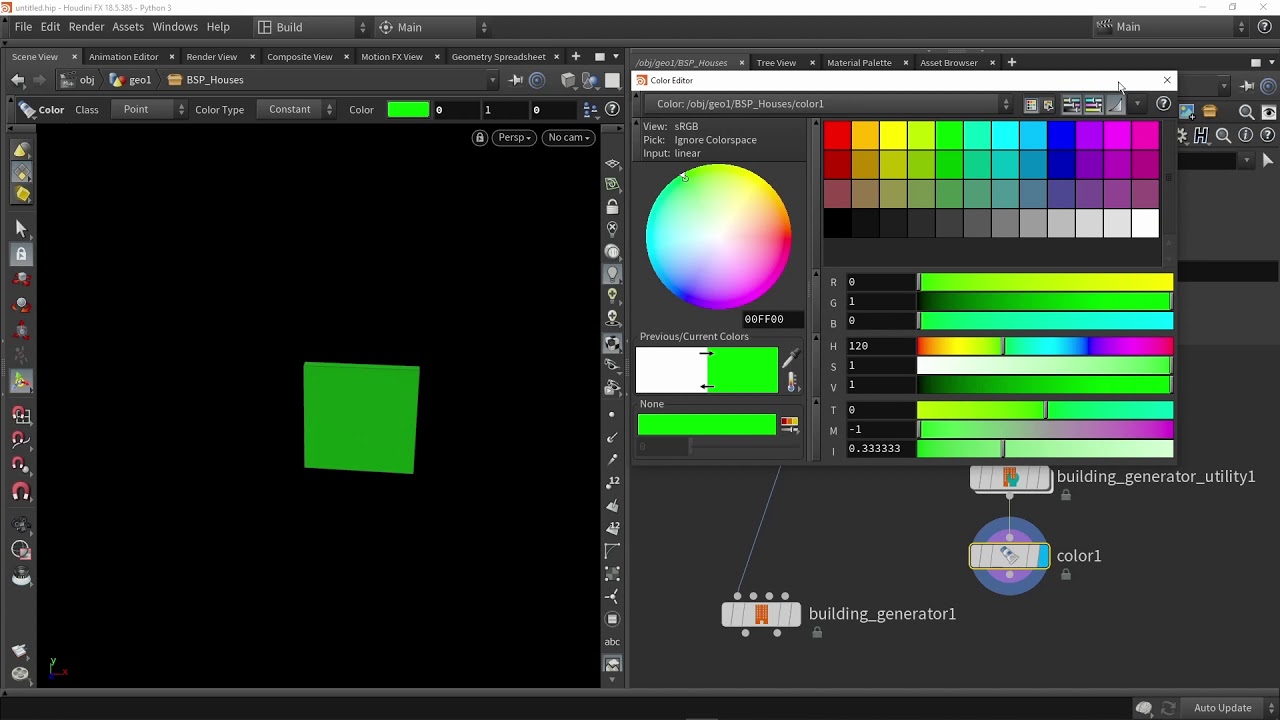1280x720 pixels.
Task: Toggle the display lock icon in viewport sidebar
Action: click(612, 207)
